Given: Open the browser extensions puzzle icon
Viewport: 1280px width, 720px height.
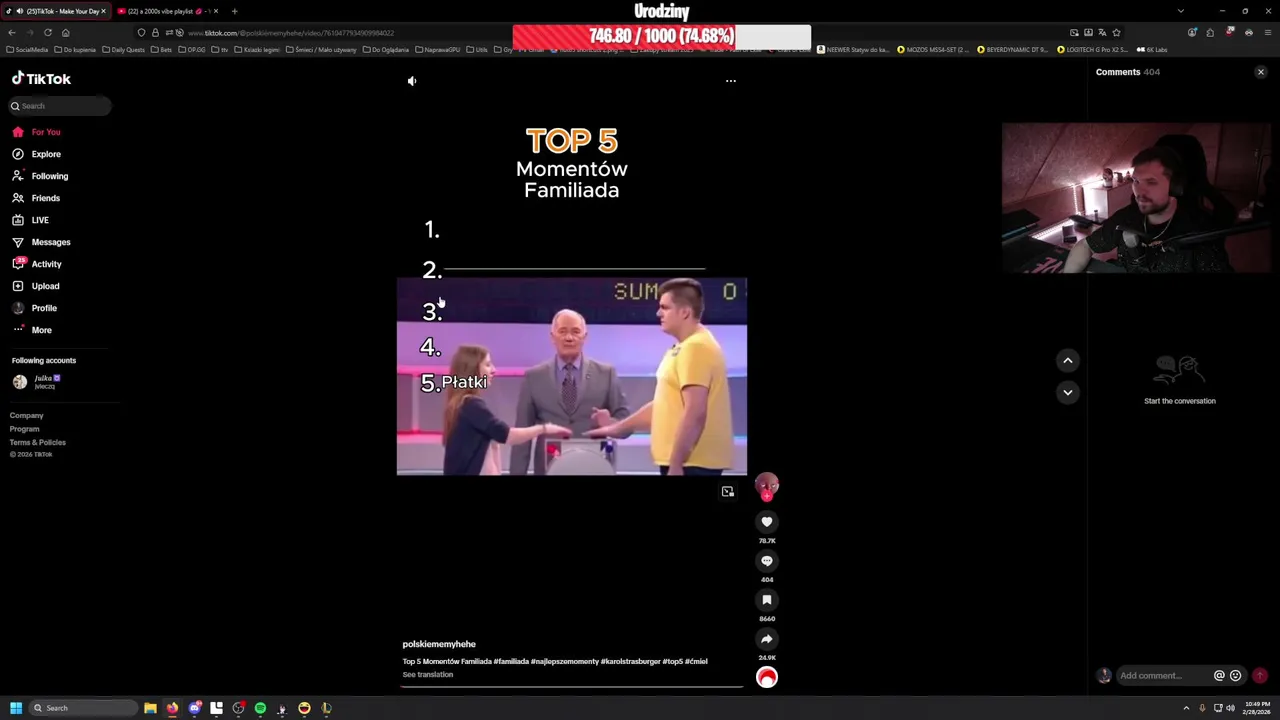Looking at the screenshot, I should (1210, 32).
